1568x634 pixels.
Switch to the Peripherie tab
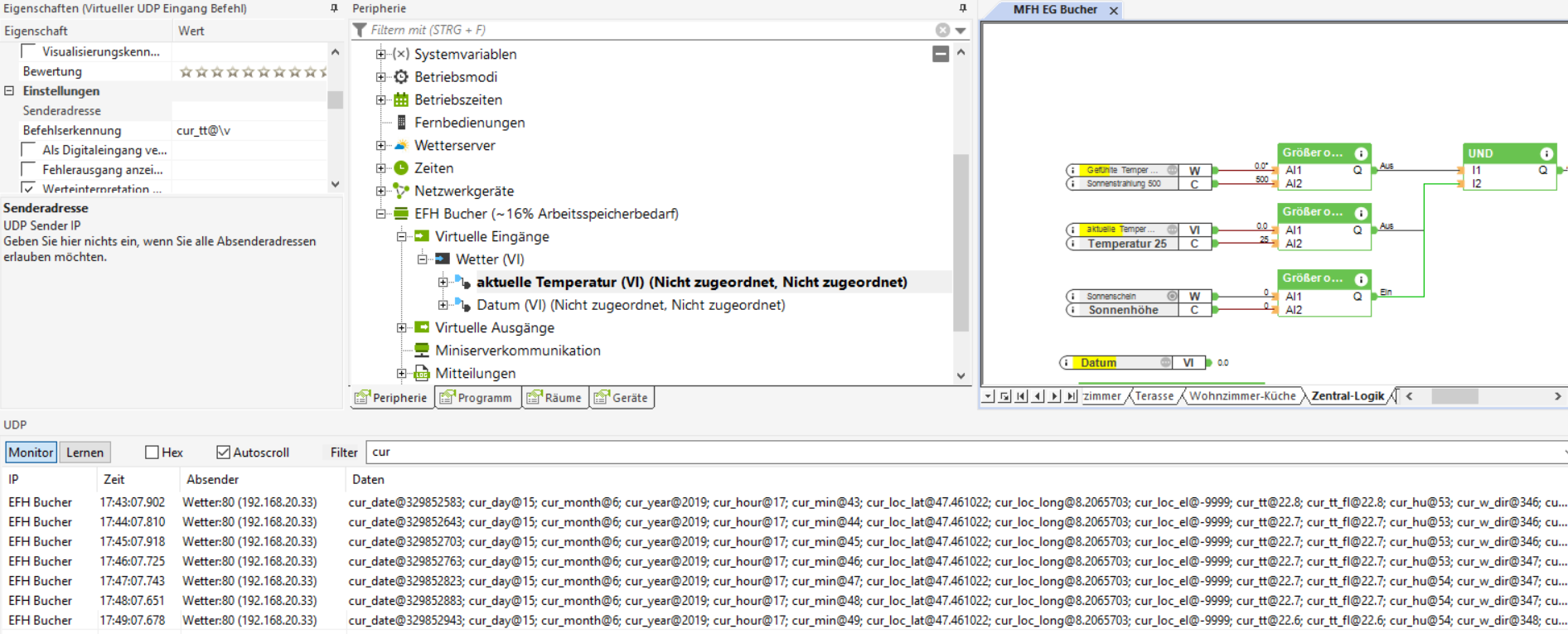391,398
